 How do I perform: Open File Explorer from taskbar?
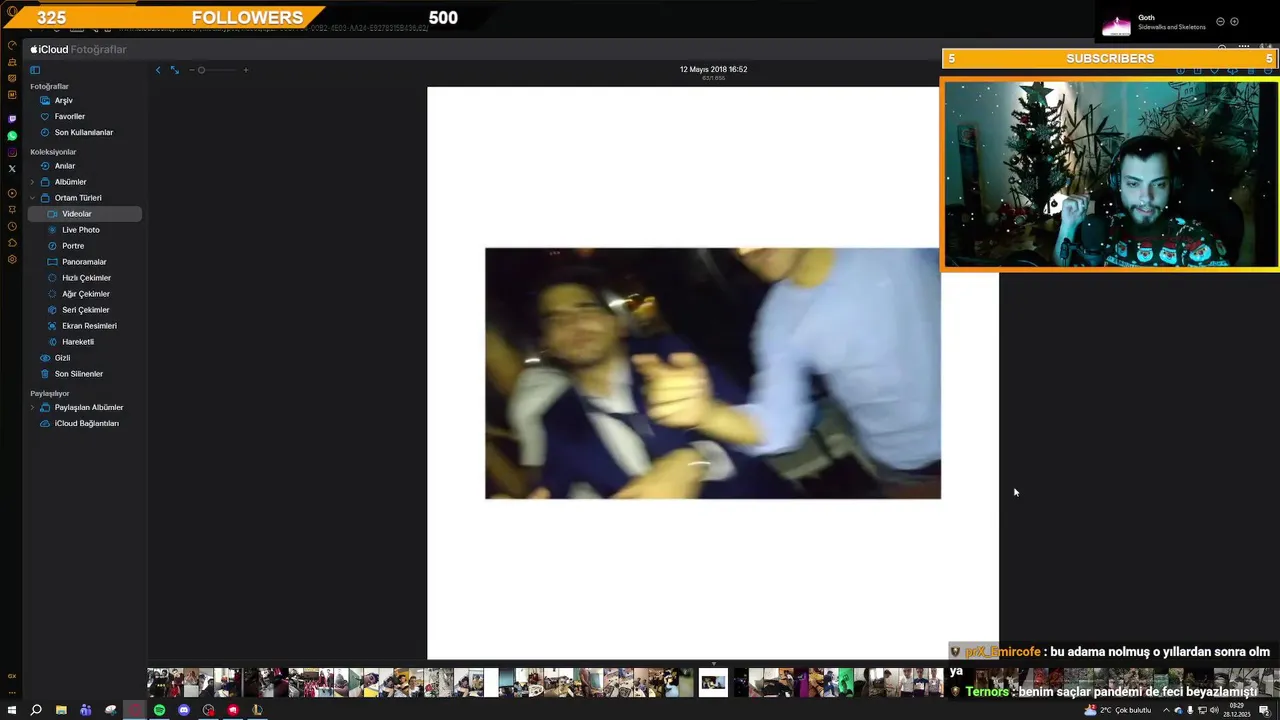[61, 710]
